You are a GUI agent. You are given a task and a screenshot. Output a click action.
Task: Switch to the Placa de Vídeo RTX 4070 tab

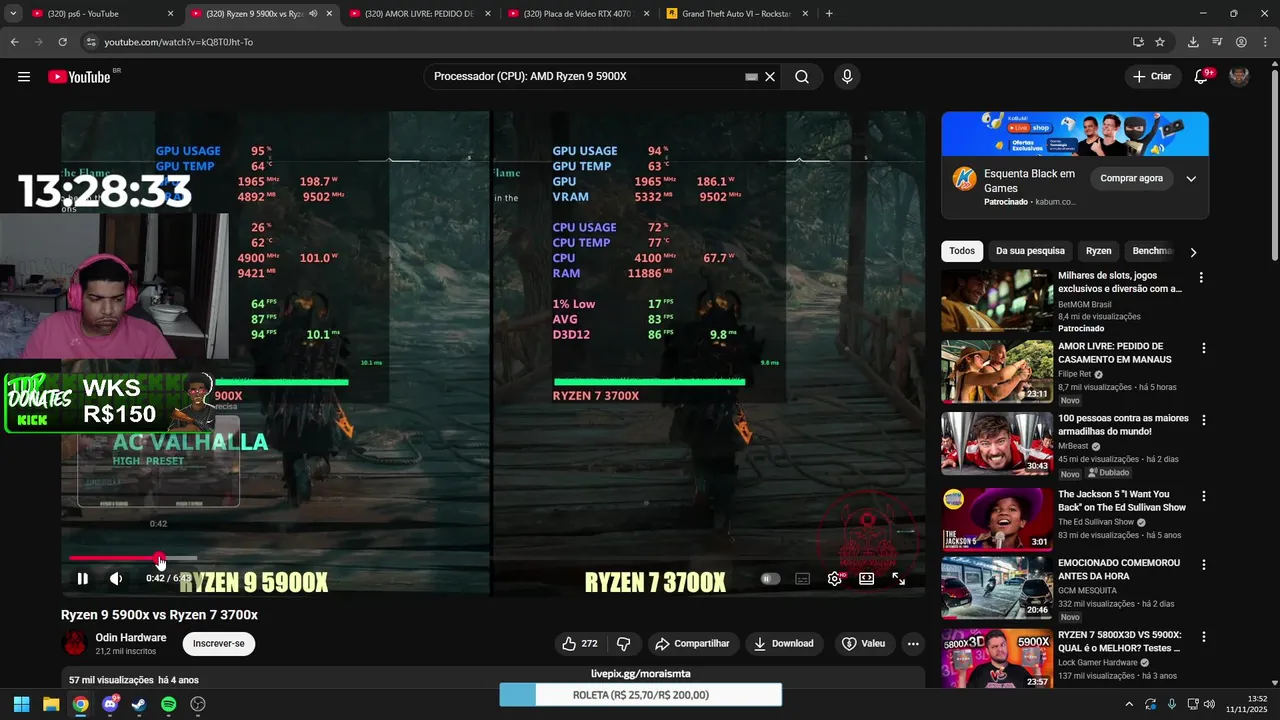[580, 14]
